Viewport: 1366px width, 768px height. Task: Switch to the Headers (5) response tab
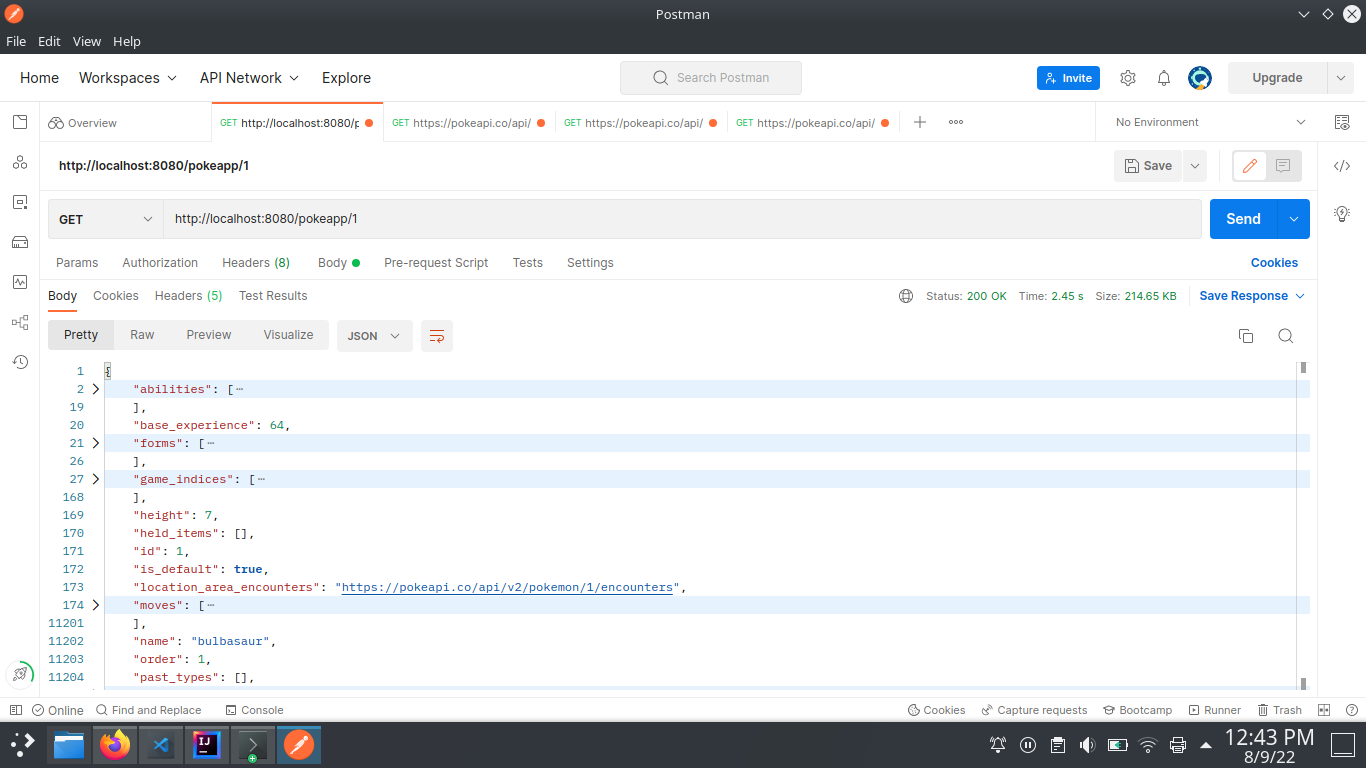(x=188, y=295)
